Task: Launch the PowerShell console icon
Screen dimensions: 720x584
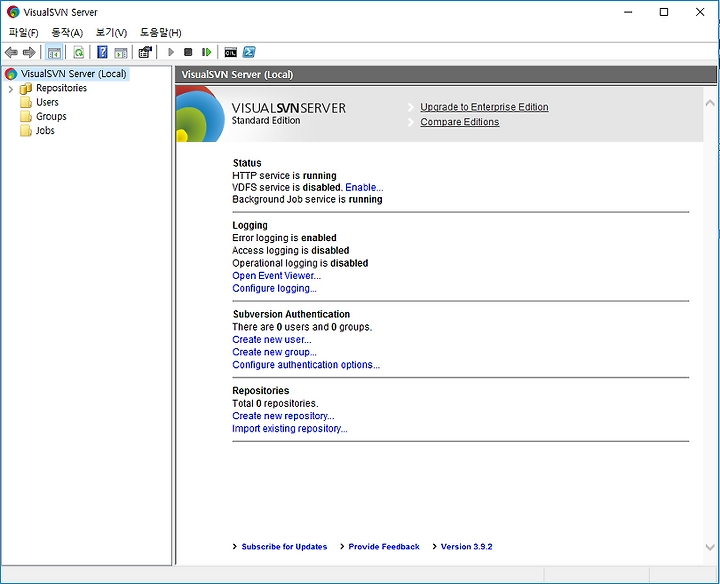Action: tap(249, 52)
